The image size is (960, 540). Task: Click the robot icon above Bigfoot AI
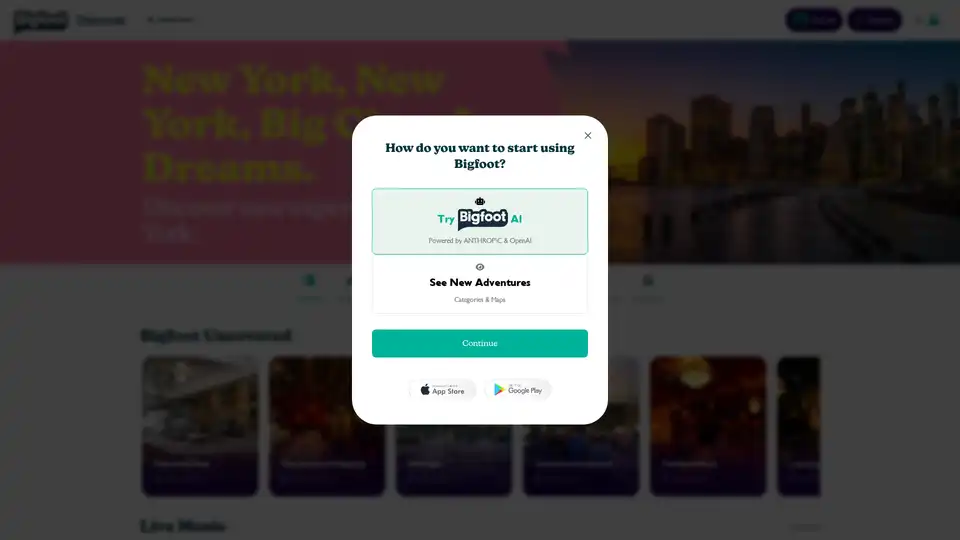(x=479, y=201)
